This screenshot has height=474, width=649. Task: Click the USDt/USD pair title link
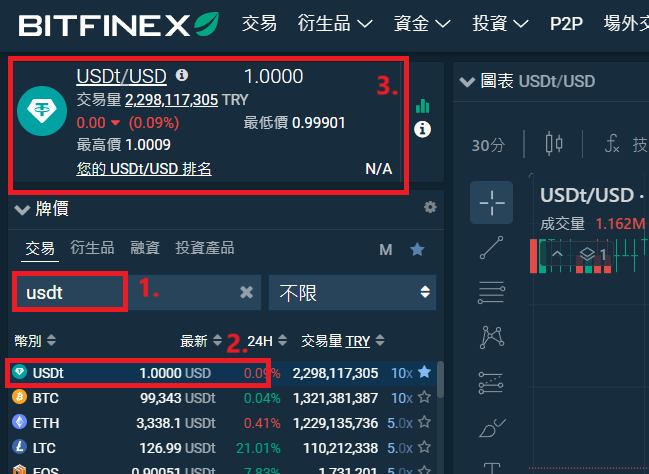pos(122,77)
